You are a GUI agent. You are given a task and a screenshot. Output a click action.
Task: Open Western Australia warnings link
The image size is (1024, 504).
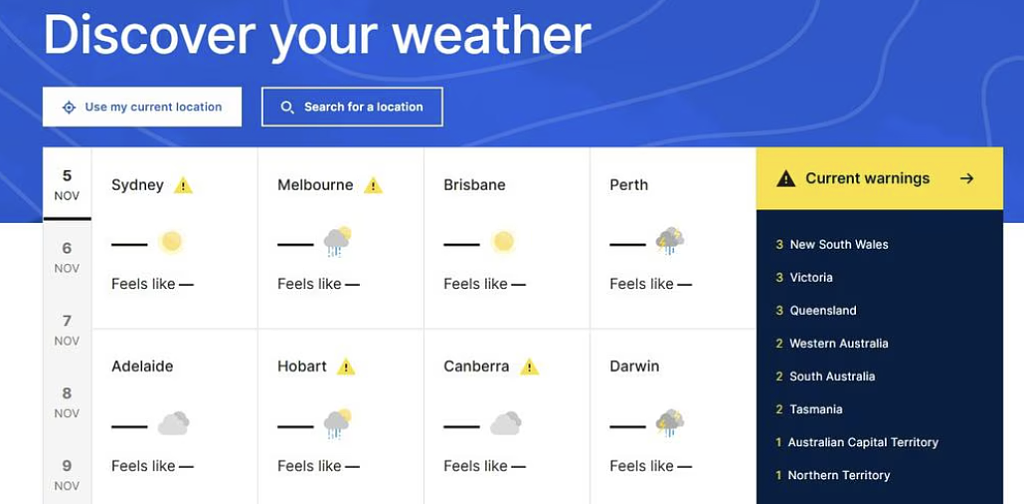[x=838, y=343]
